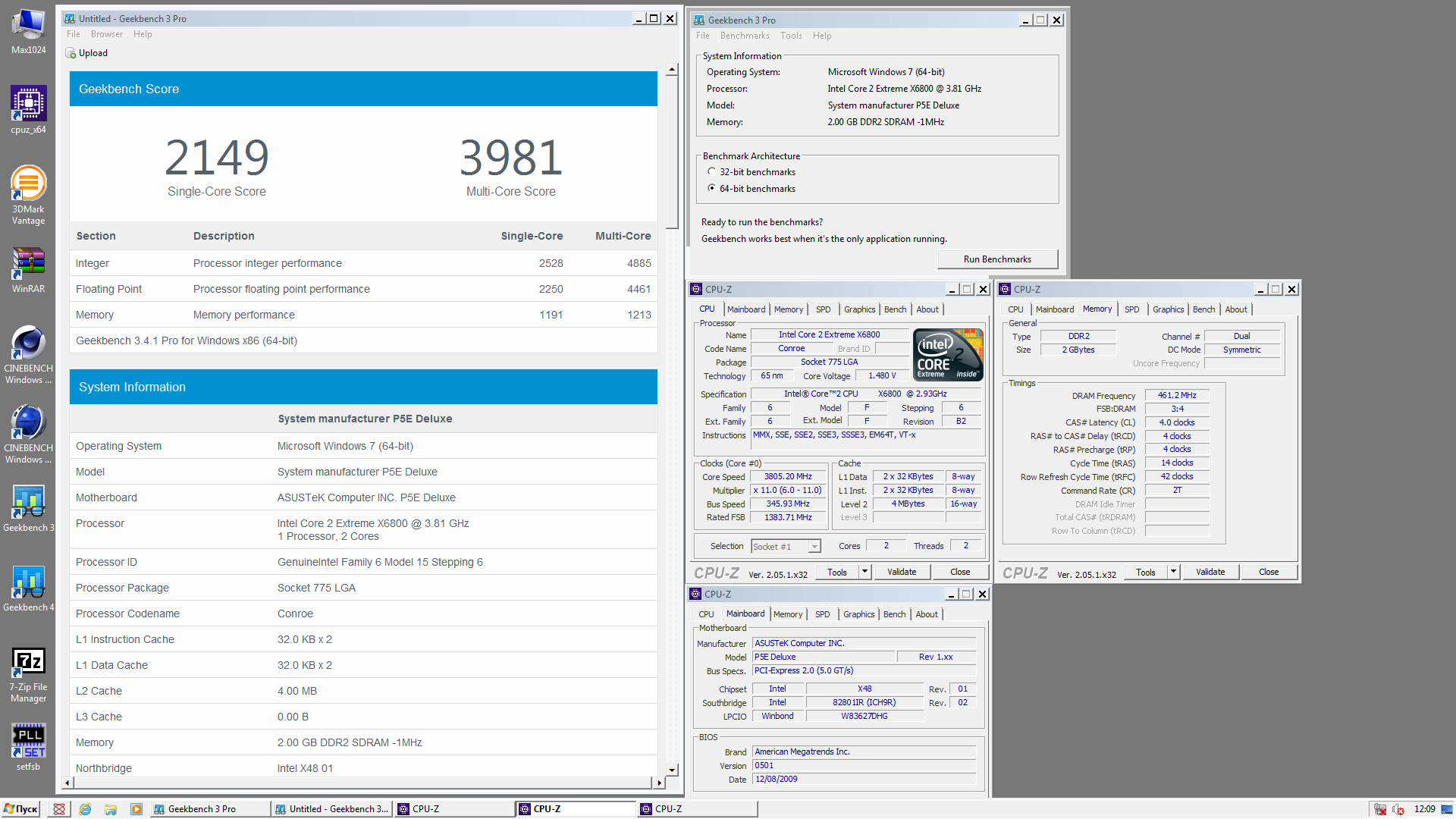Viewport: 1456px width, 819px height.
Task: Click the title icon of the CPU-Z memory window
Action: 1005,289
